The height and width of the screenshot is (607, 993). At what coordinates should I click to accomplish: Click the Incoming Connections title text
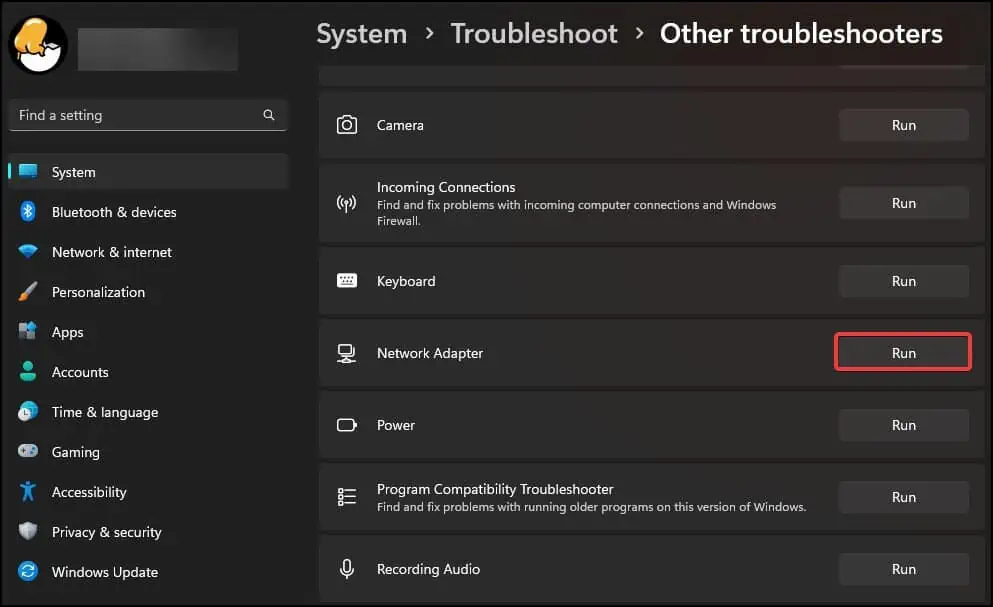pos(446,187)
